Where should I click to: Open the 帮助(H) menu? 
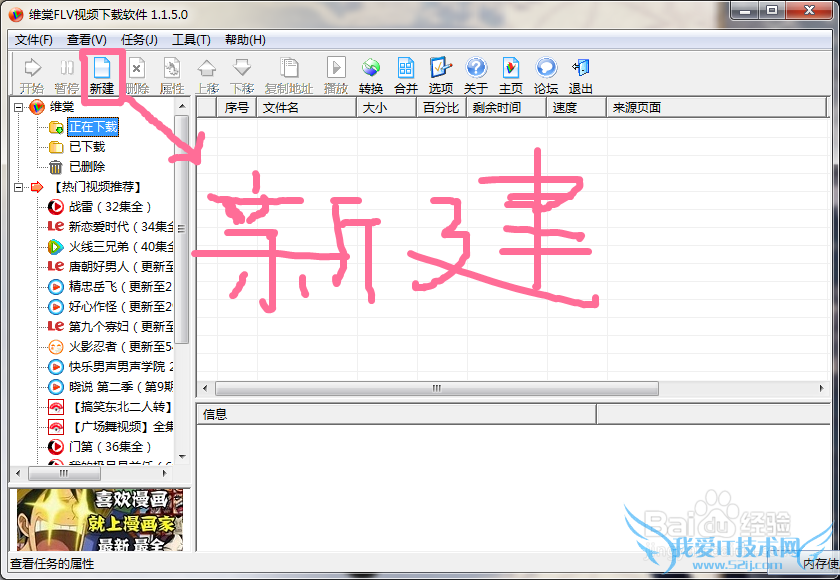pyautogui.click(x=245, y=40)
